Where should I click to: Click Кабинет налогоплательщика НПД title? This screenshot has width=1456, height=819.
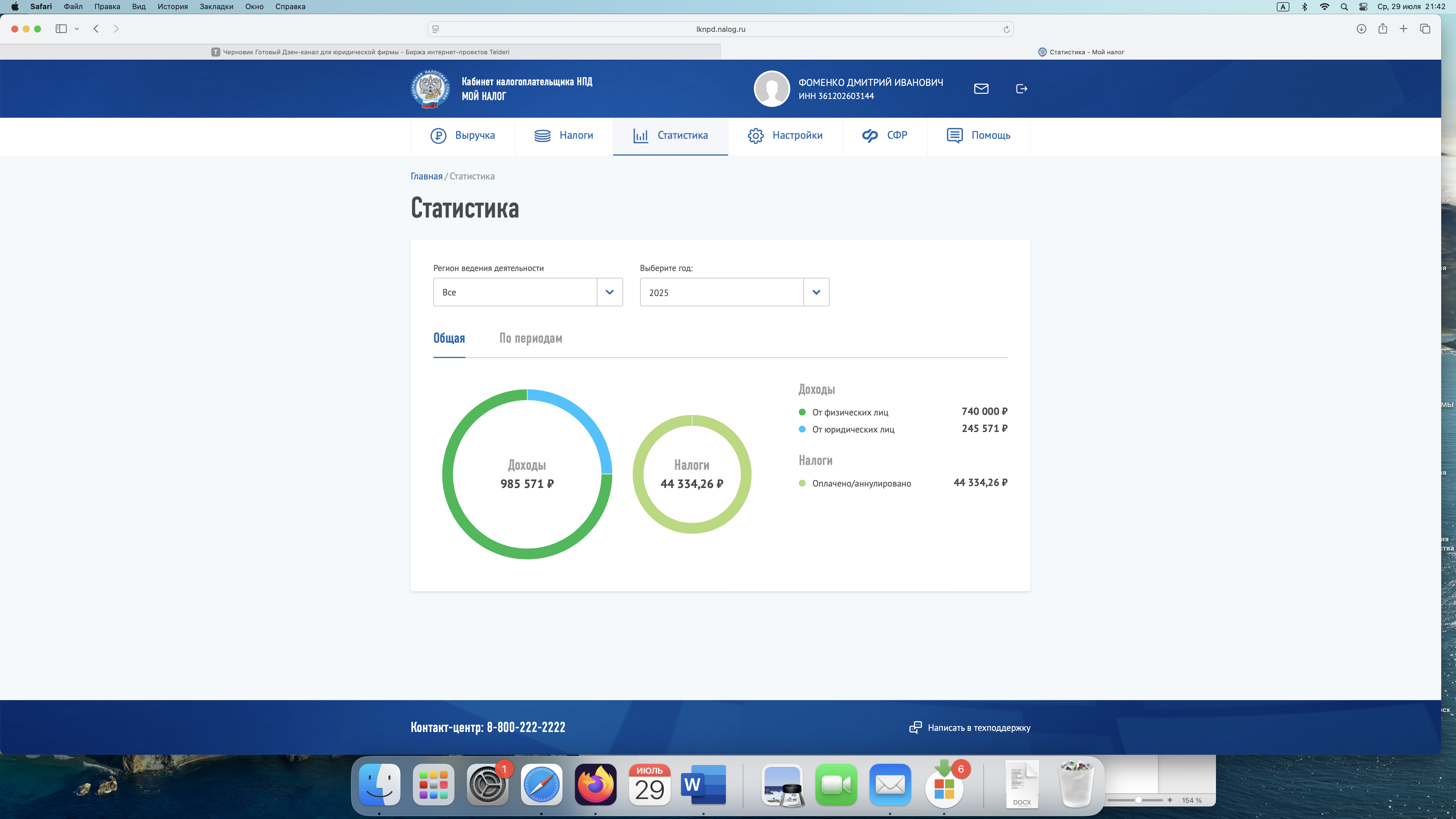click(527, 81)
